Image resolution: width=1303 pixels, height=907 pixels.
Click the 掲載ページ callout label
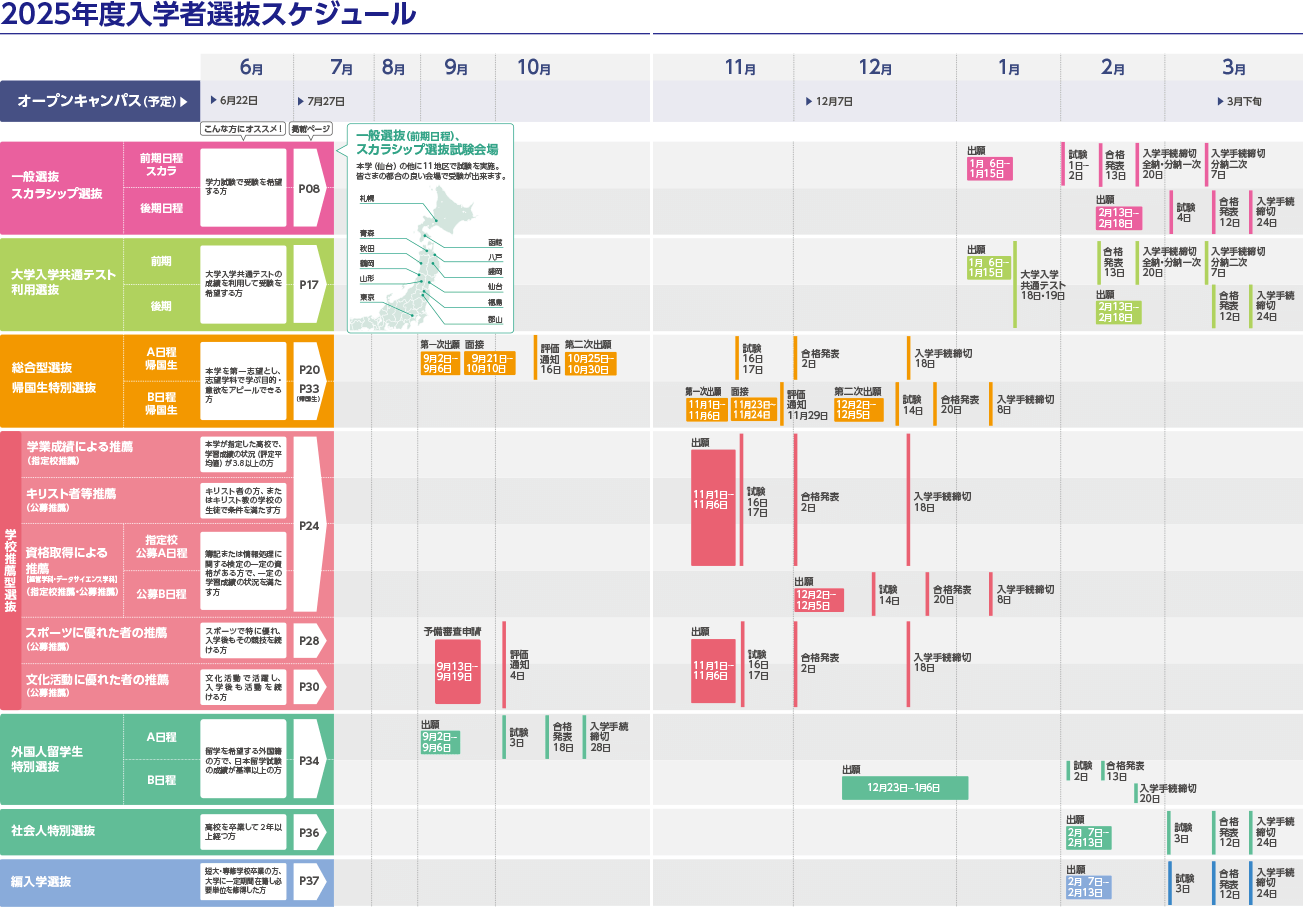(x=311, y=129)
